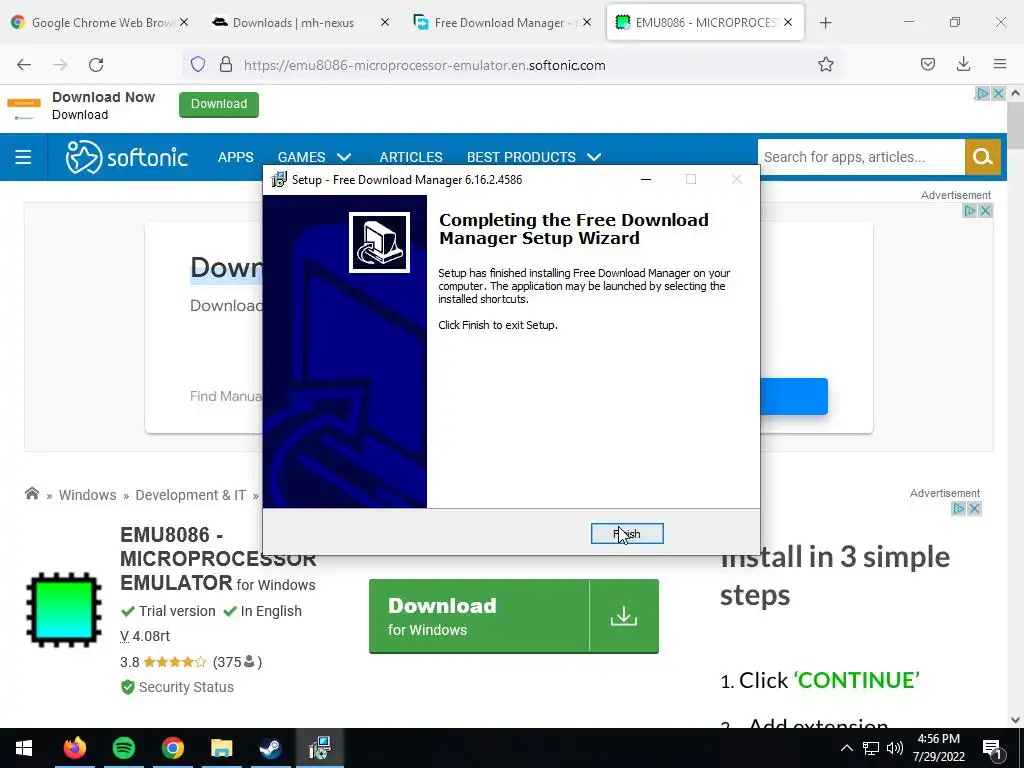Reload the current page
The image size is (1024, 768).
(96, 65)
